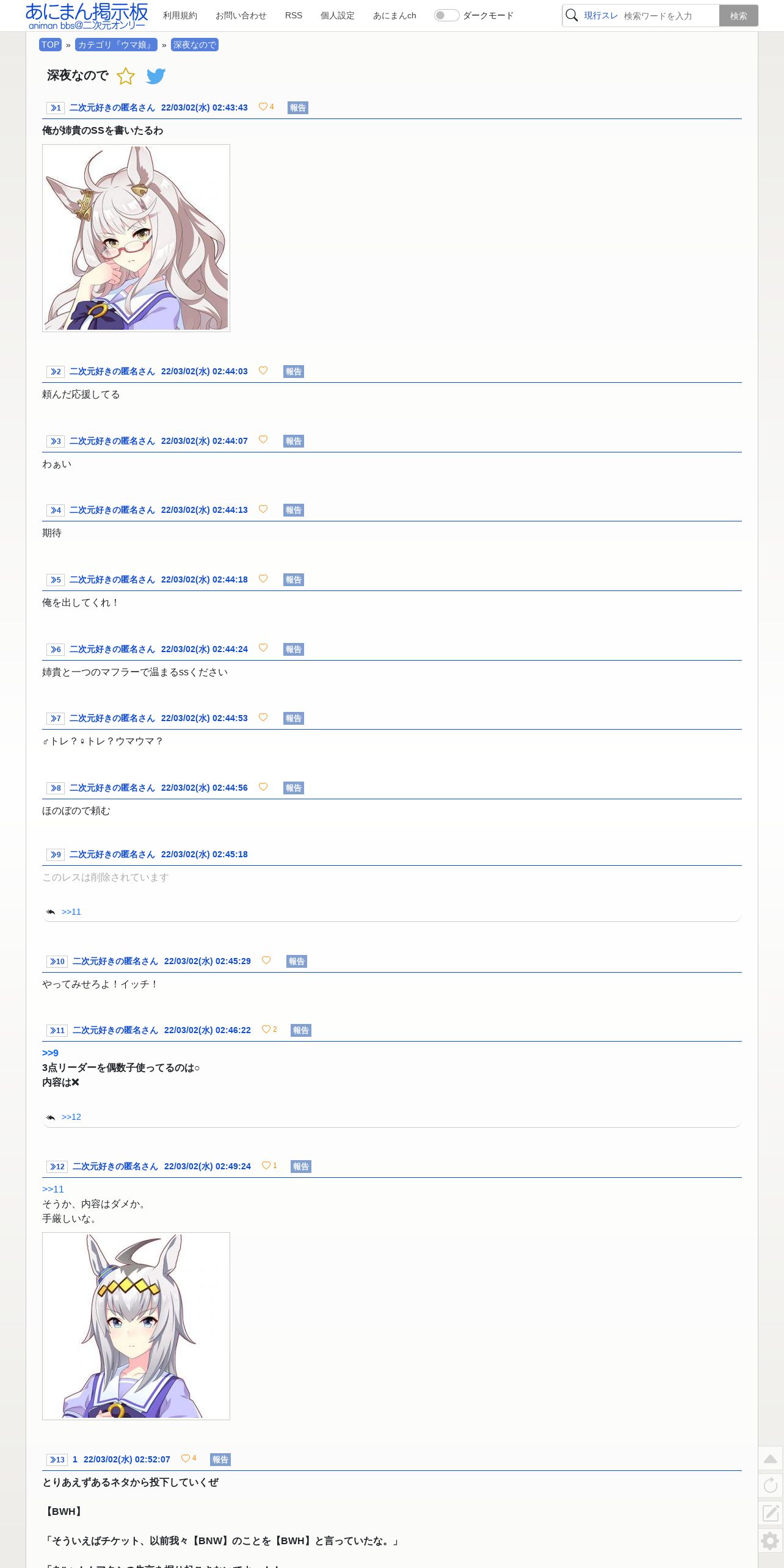Click the magnifying glass search icon
This screenshot has width=784, height=1568.
572,15
